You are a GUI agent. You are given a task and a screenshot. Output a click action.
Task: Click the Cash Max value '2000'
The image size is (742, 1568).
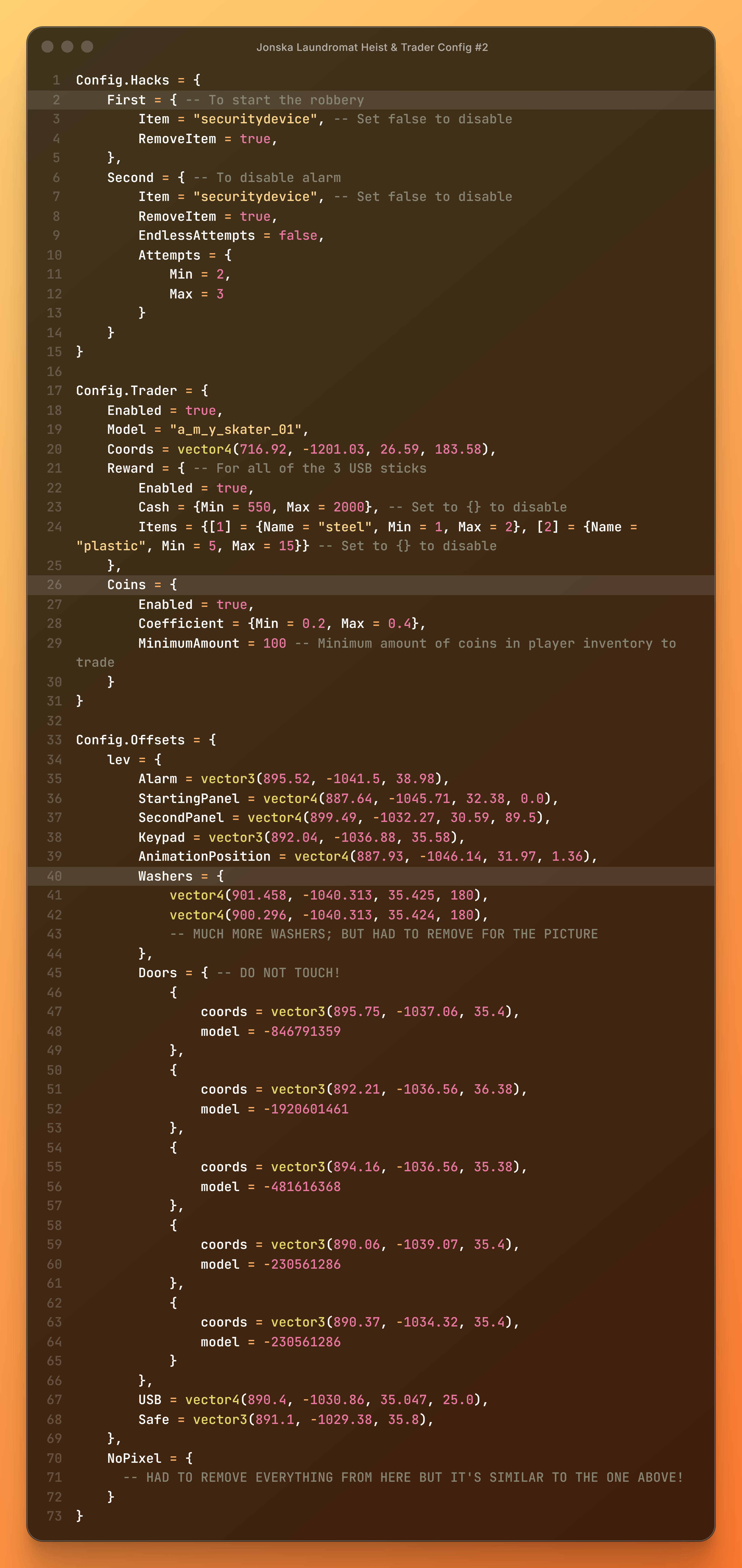[349, 507]
